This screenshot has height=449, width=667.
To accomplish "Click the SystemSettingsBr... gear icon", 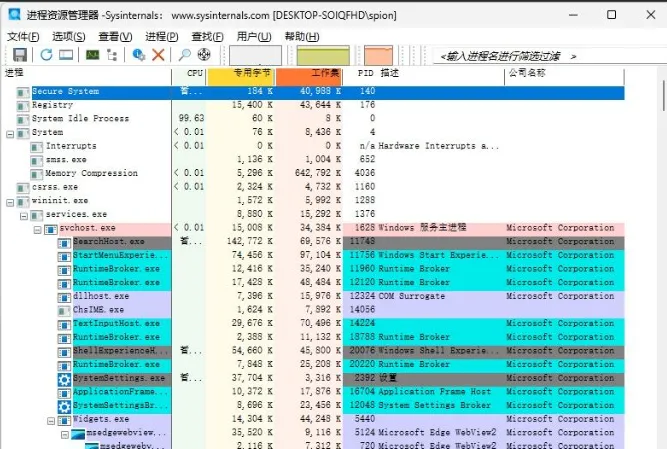I will coord(64,406).
